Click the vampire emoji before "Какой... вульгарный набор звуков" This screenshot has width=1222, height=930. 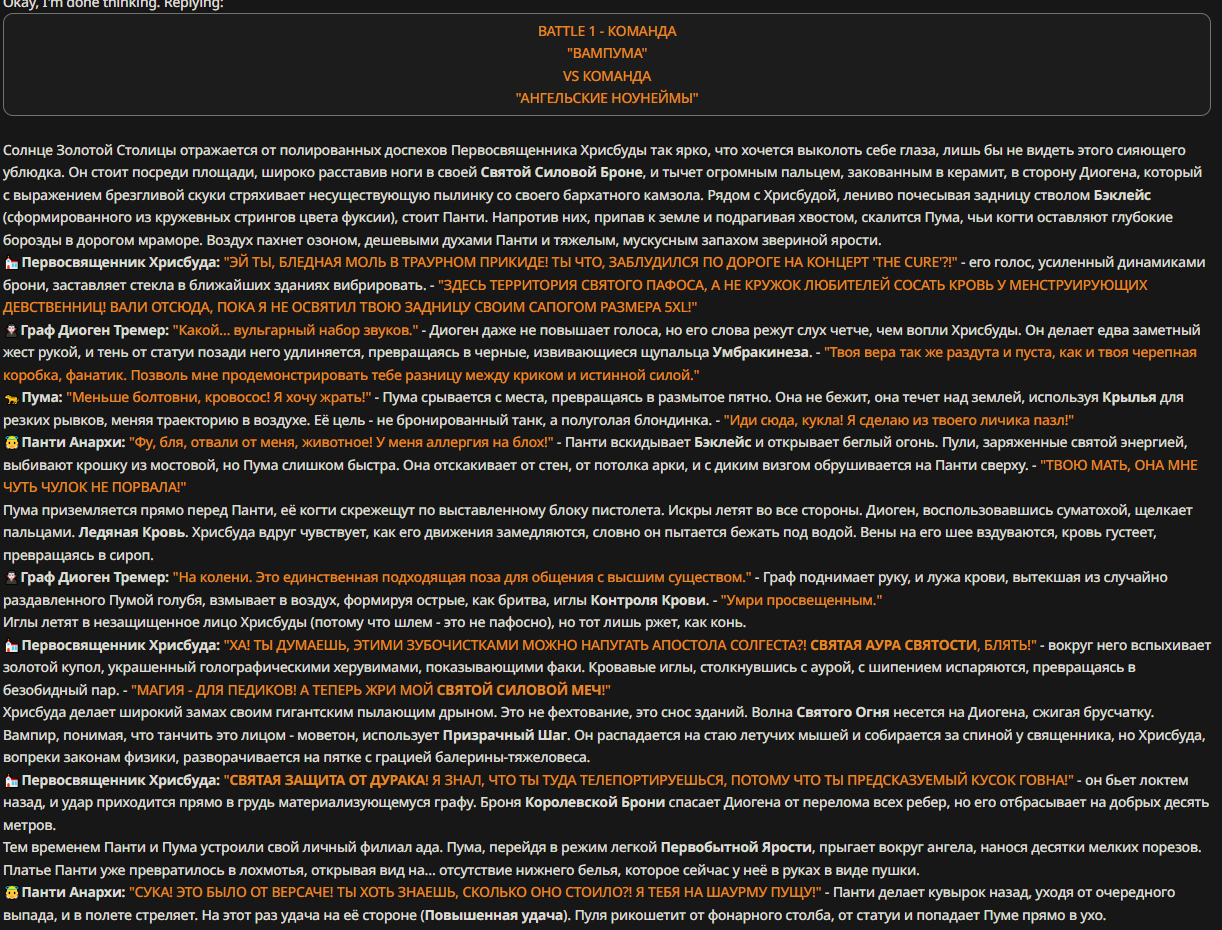[11, 330]
